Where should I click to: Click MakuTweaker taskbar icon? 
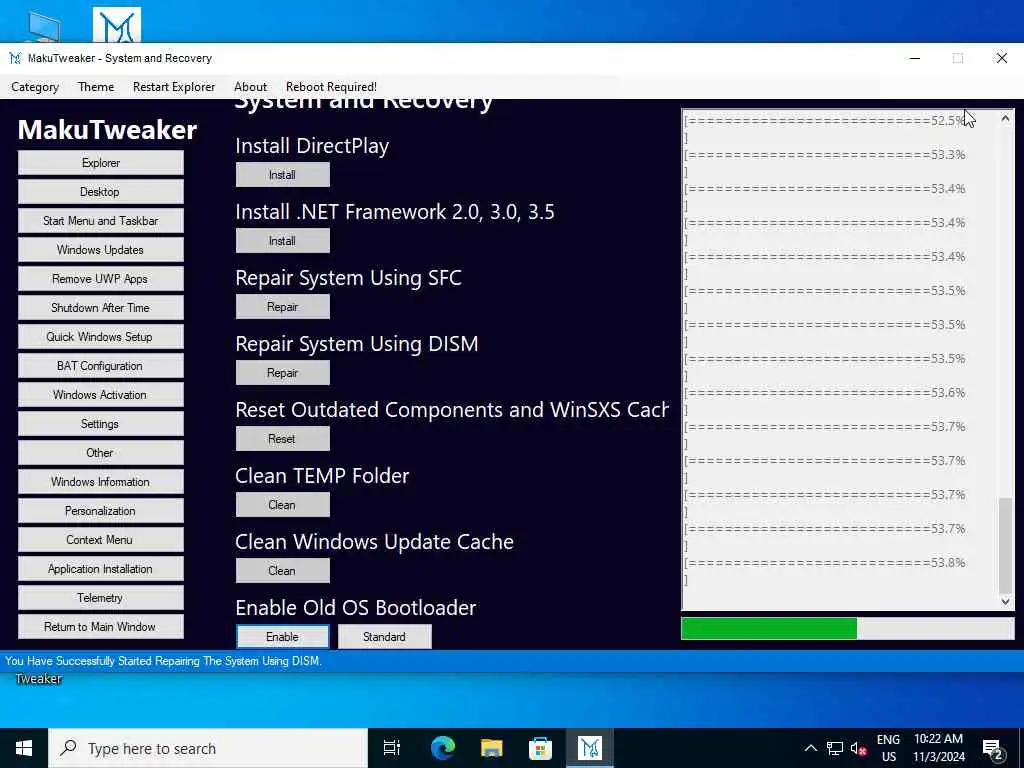589,748
